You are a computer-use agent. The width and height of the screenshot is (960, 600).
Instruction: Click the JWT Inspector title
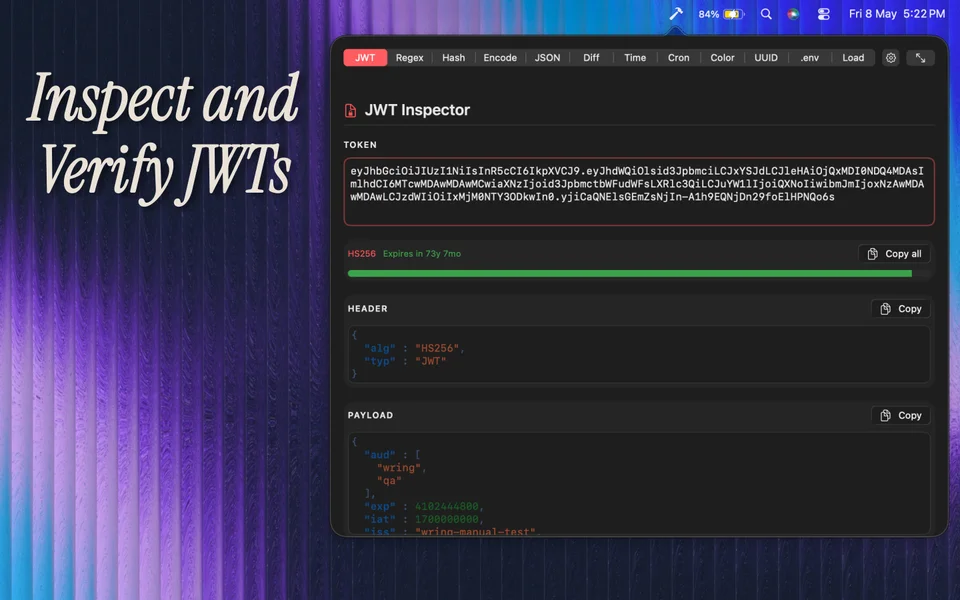tap(418, 110)
